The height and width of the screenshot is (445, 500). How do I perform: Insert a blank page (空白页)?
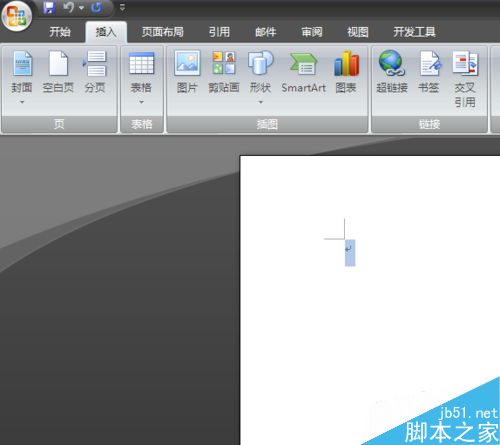58,72
